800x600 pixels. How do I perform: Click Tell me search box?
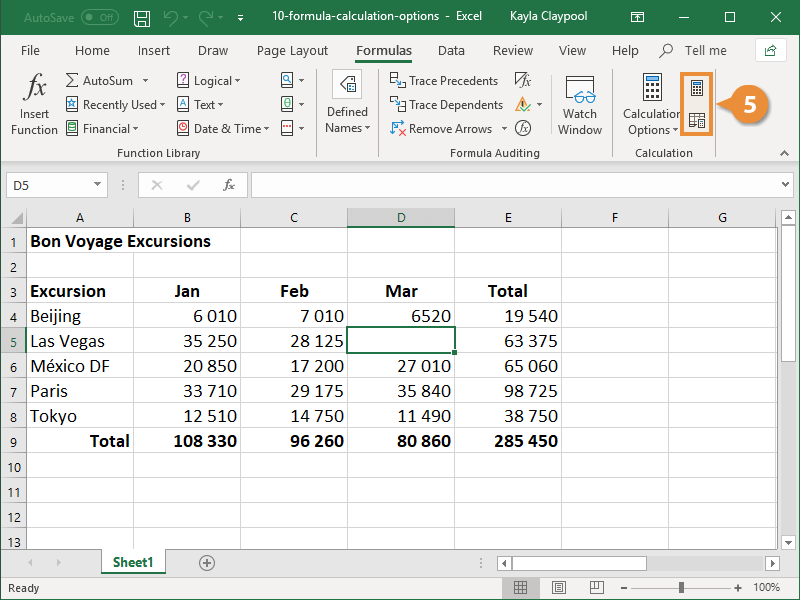tap(693, 51)
